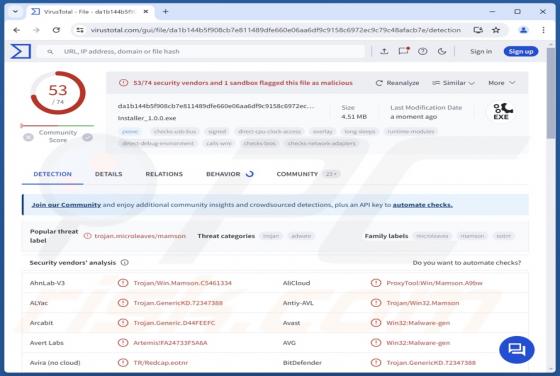
Task: Click Do you want to automate checks?
Action: click(466, 263)
